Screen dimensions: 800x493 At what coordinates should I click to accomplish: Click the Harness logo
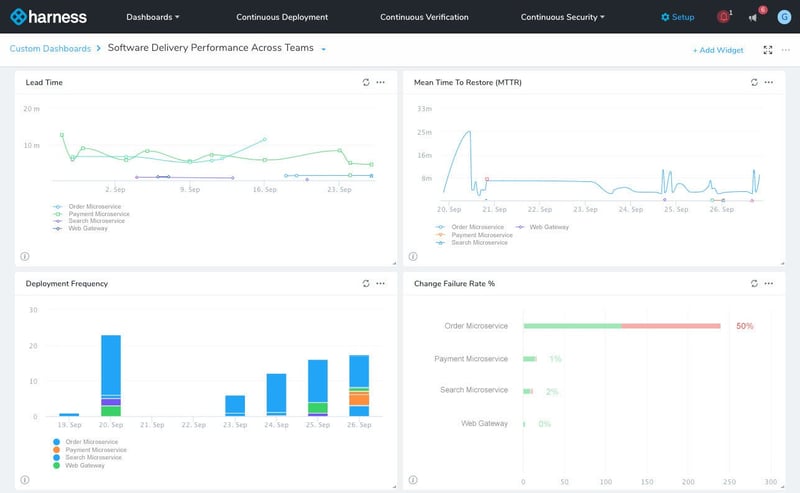(48, 17)
